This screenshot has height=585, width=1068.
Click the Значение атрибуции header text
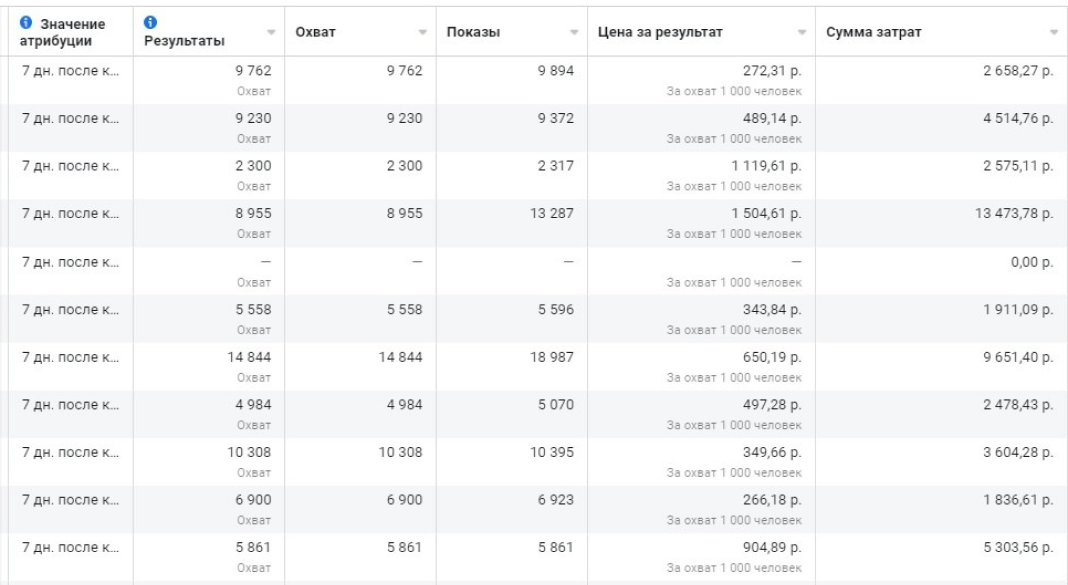(76, 31)
